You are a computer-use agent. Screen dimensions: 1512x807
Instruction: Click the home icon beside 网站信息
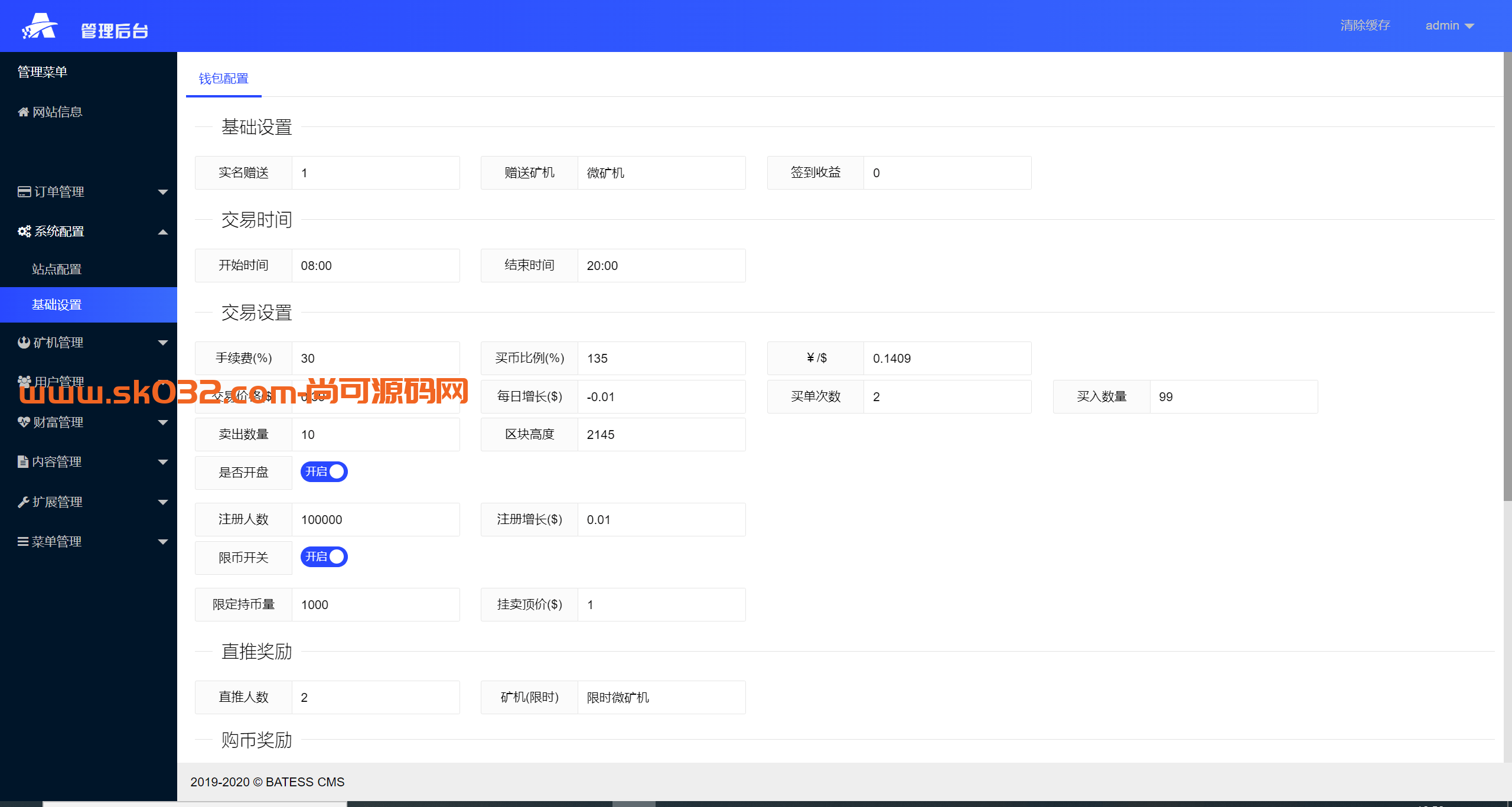click(x=24, y=112)
